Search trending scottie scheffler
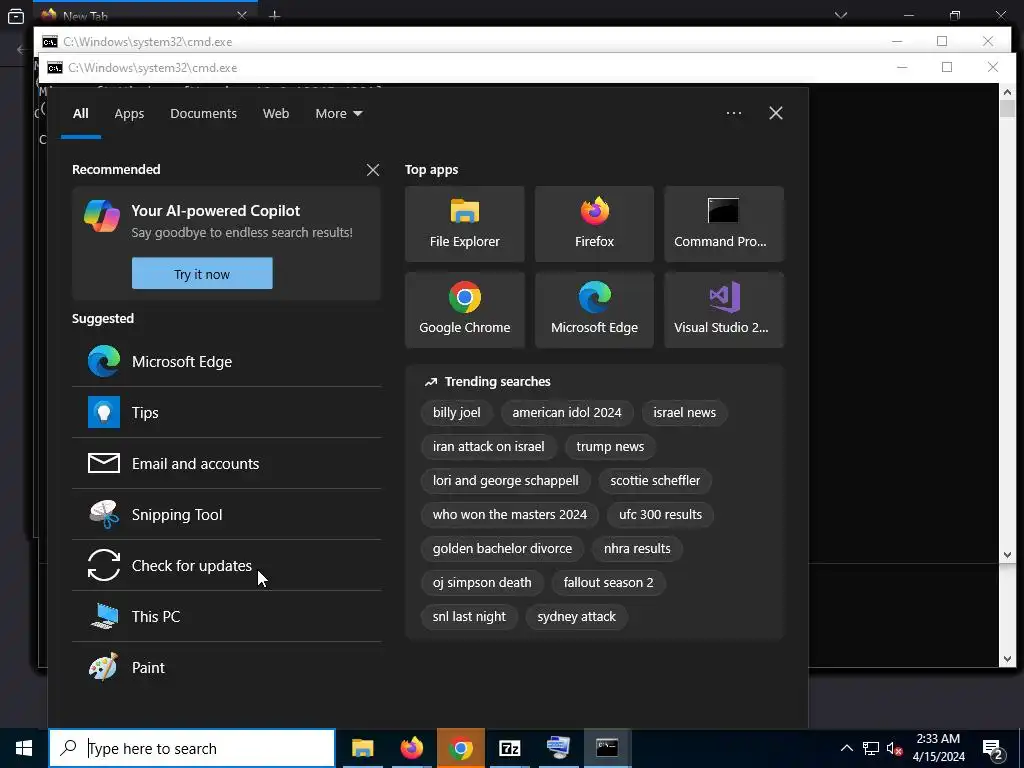The width and height of the screenshot is (1024, 768). [x=655, y=481]
